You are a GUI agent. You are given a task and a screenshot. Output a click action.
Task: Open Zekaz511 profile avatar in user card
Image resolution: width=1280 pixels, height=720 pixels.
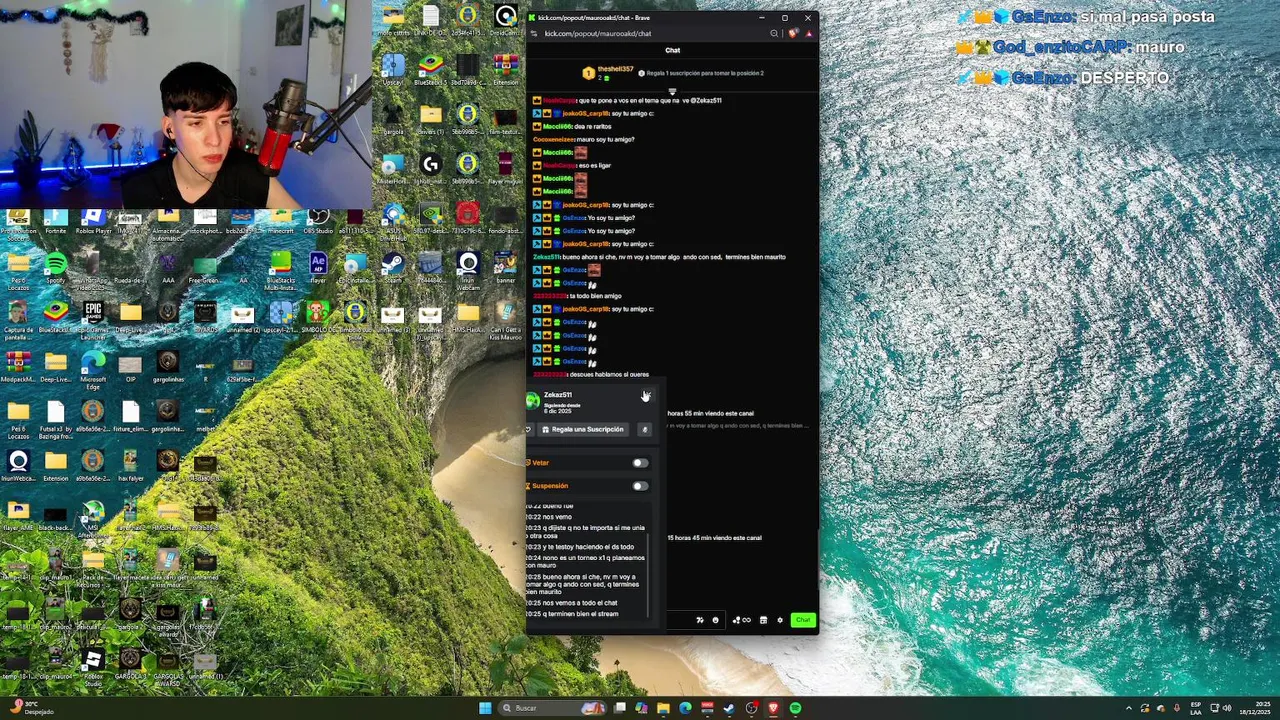533,400
